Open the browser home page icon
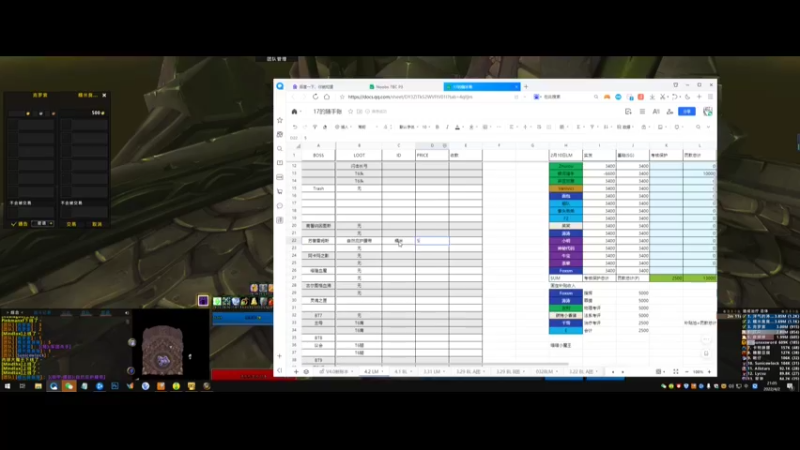800x450 pixels. (327, 97)
